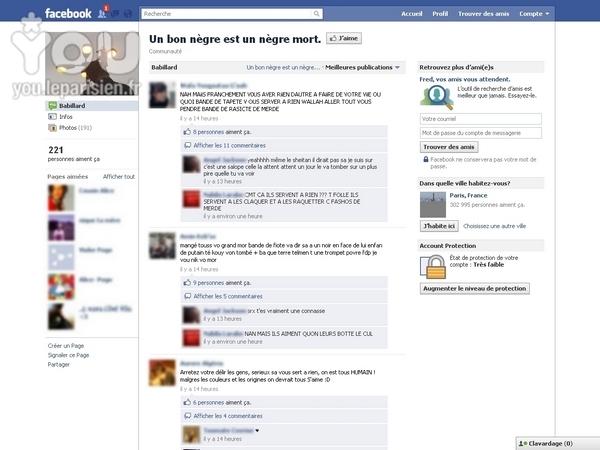Open the Meilleures publications sort dropdown
The width and height of the screenshot is (600, 450).
(x=361, y=67)
